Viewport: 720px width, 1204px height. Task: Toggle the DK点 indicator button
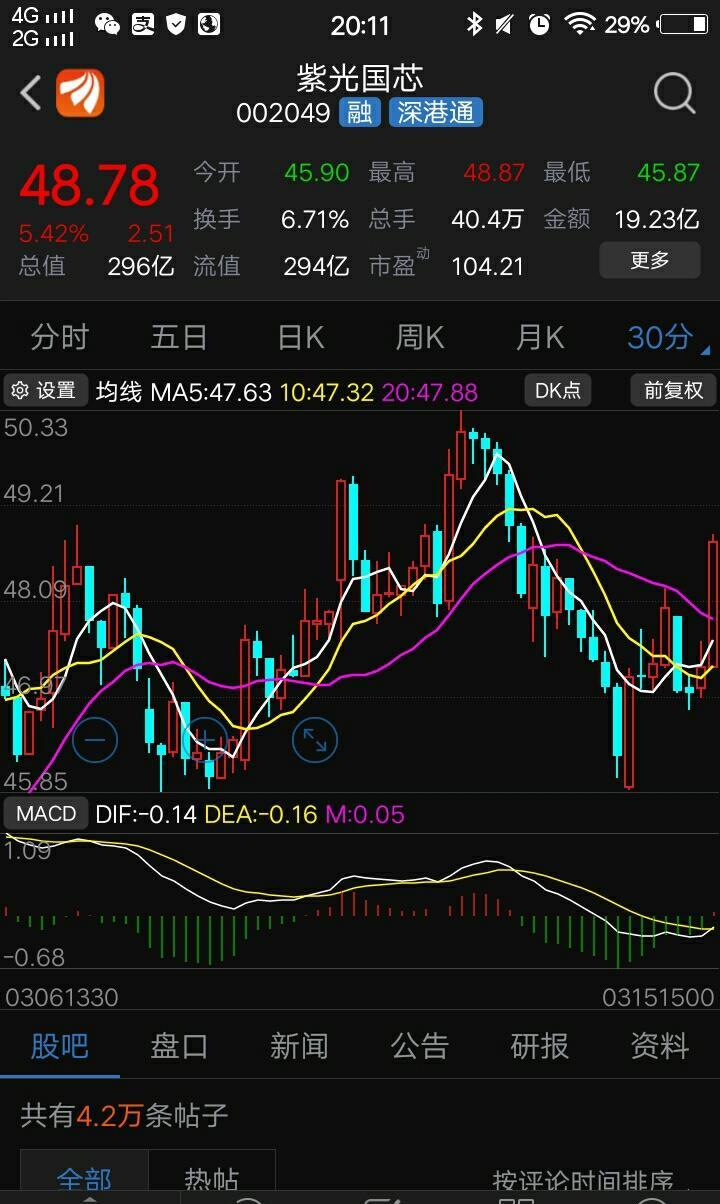558,390
